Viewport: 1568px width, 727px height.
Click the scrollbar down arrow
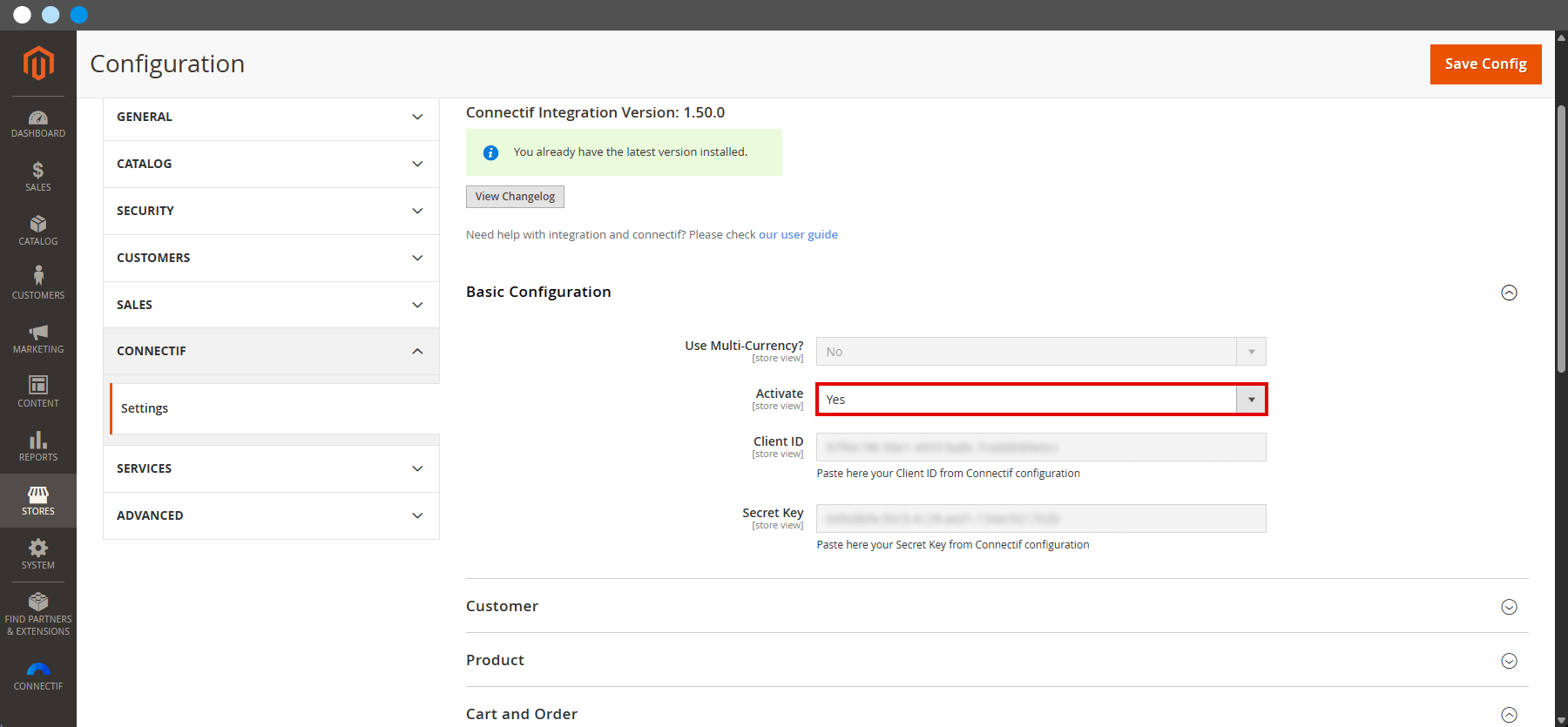point(1561,720)
